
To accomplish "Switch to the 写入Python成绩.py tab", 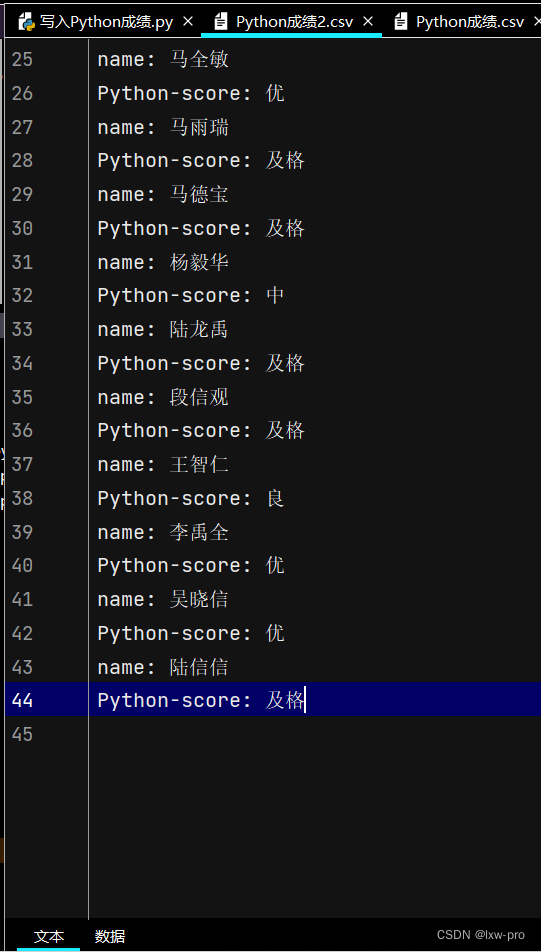I will tap(106, 22).
